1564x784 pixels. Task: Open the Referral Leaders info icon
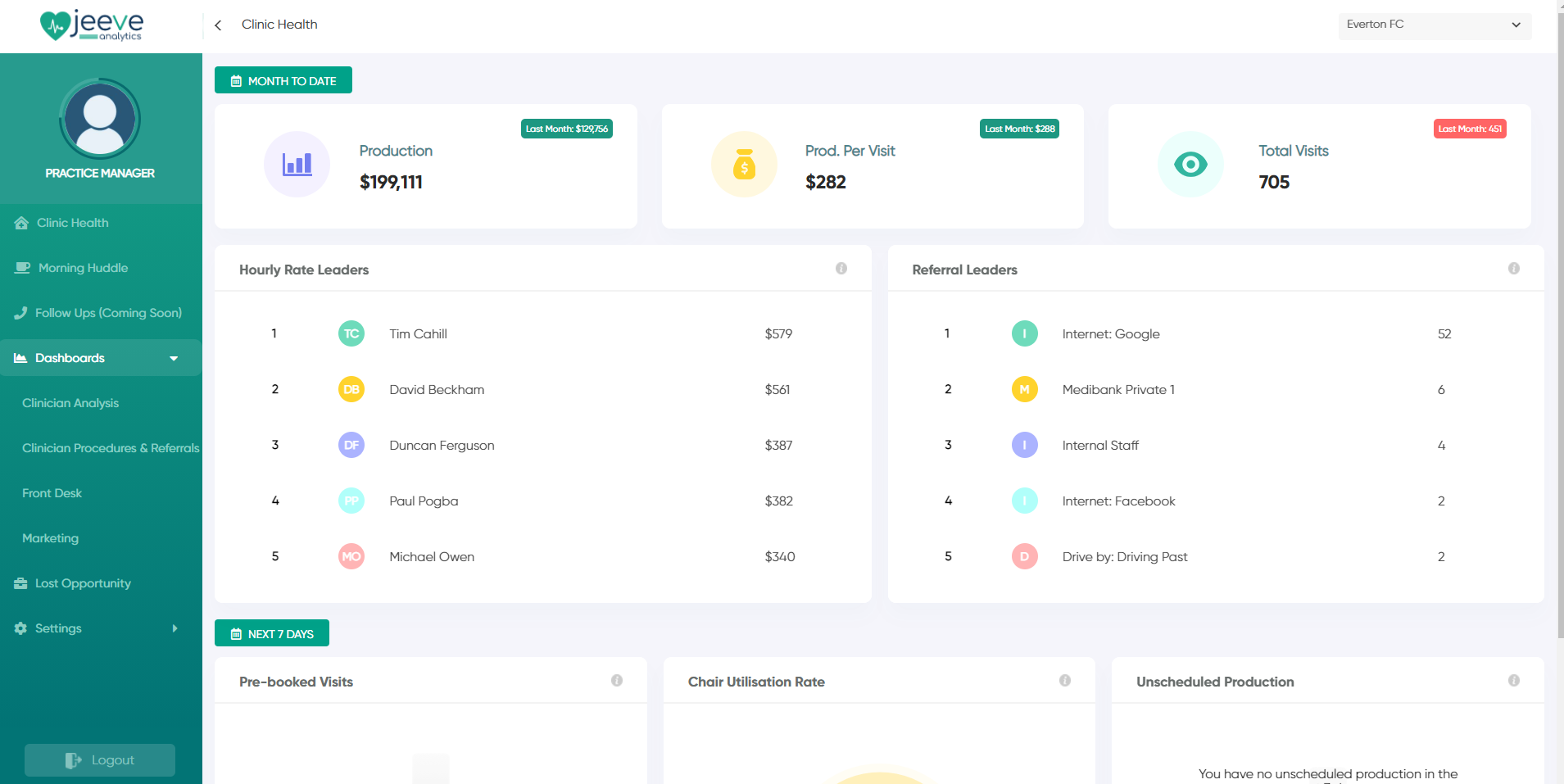pos(1514,268)
